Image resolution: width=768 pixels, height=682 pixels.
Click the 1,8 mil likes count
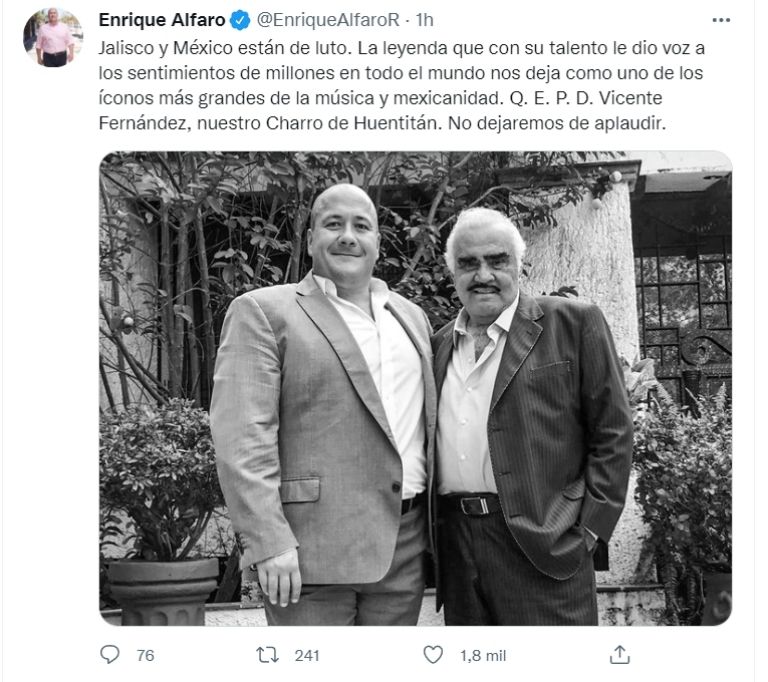pos(483,656)
